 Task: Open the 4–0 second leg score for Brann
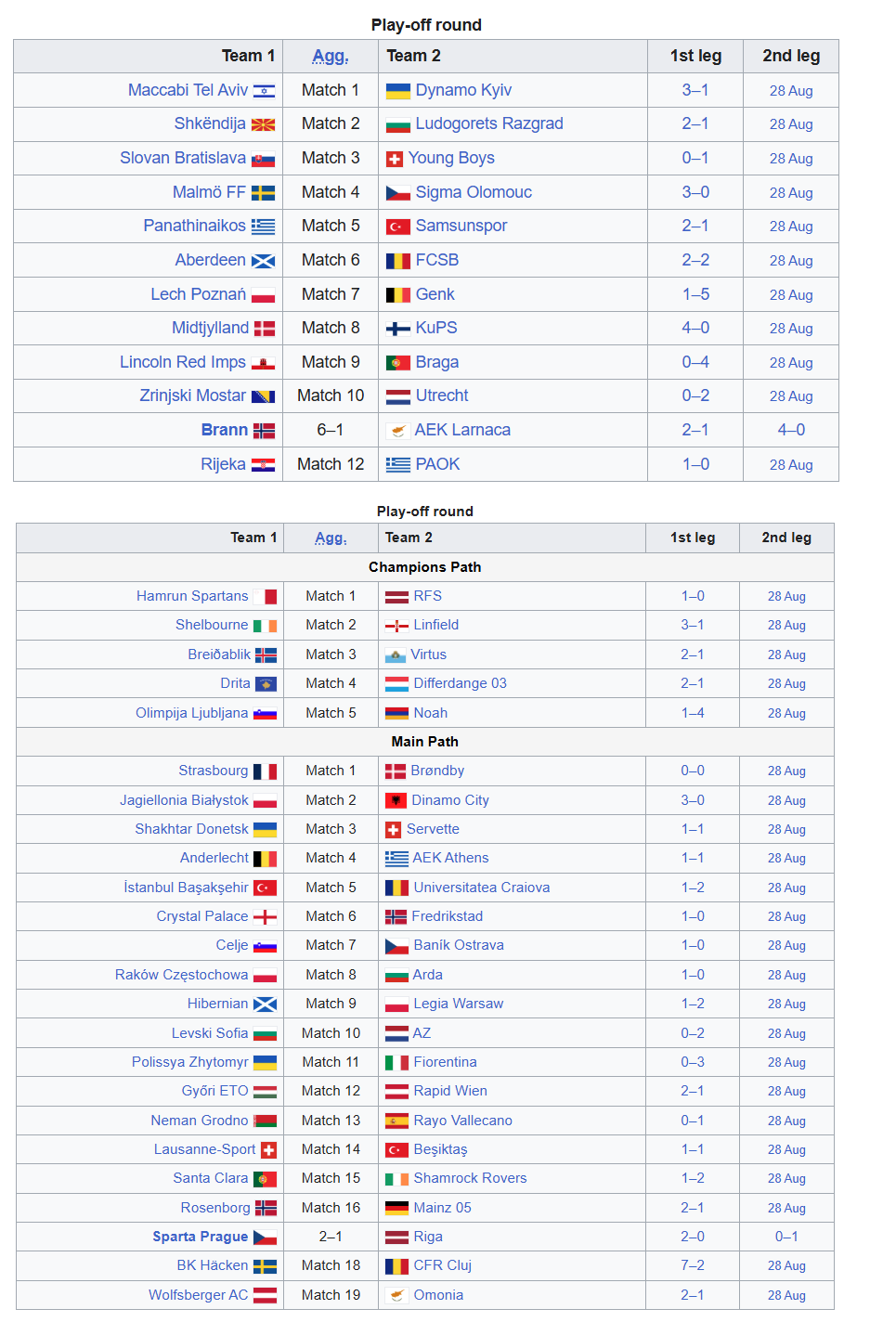click(x=791, y=431)
